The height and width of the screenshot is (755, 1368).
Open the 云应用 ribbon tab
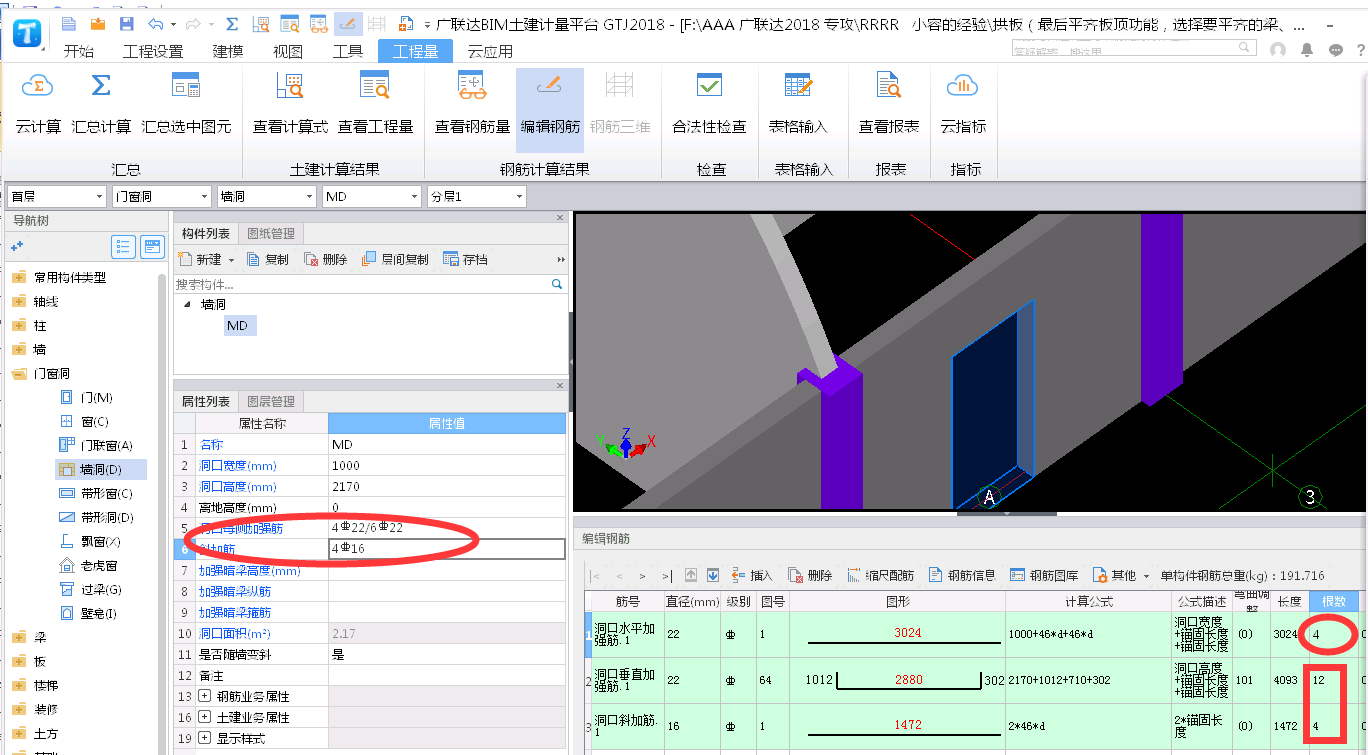(x=490, y=52)
